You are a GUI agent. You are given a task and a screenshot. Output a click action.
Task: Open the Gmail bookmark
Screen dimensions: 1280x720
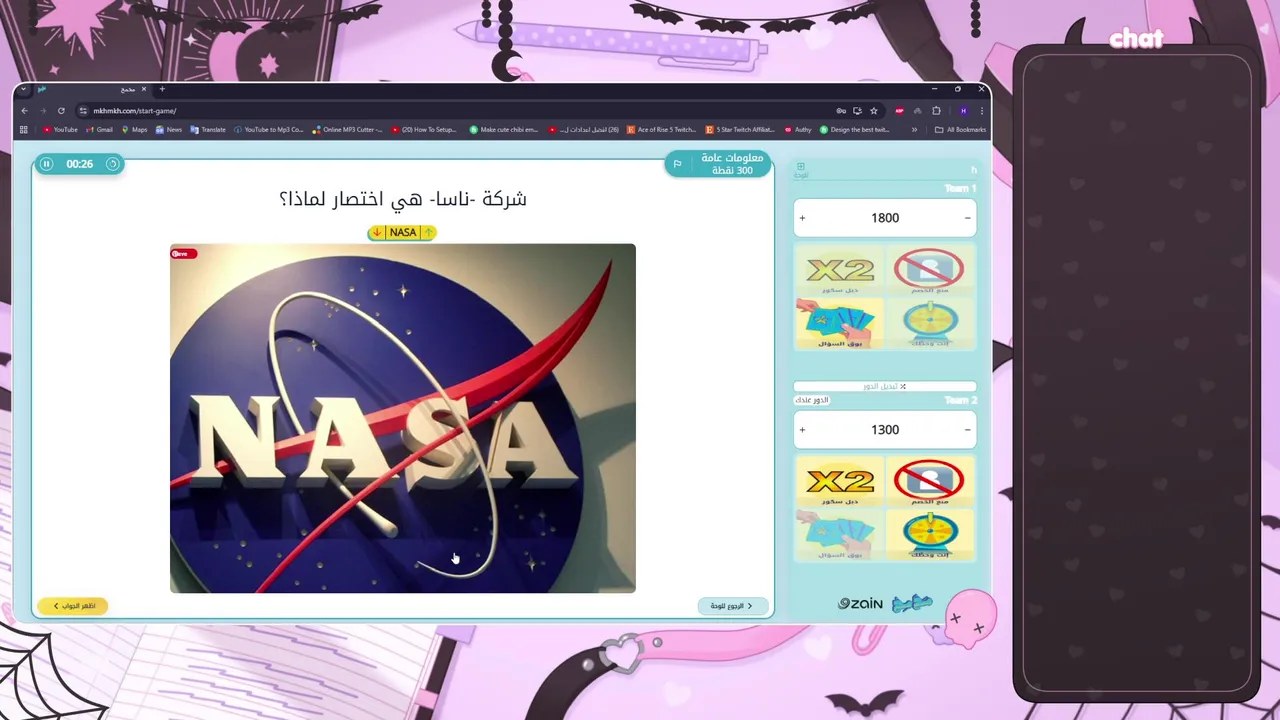point(99,130)
